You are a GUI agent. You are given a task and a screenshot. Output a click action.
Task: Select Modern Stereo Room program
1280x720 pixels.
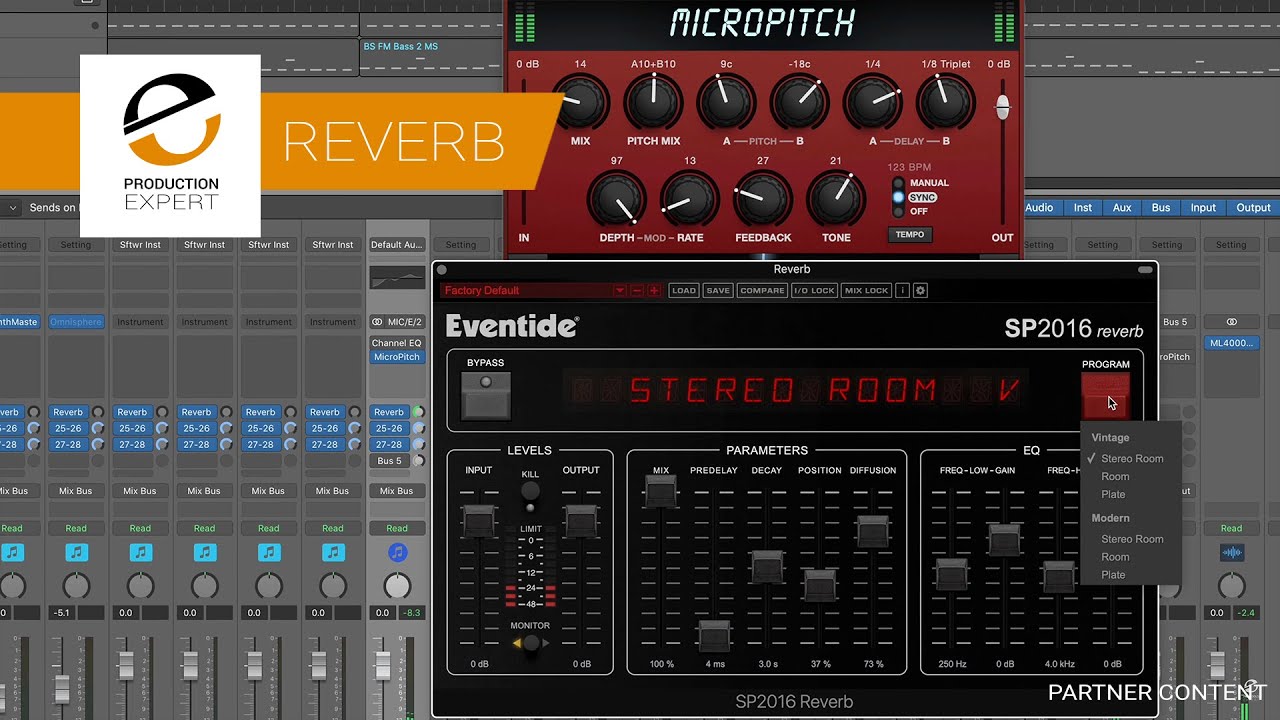click(x=1132, y=539)
